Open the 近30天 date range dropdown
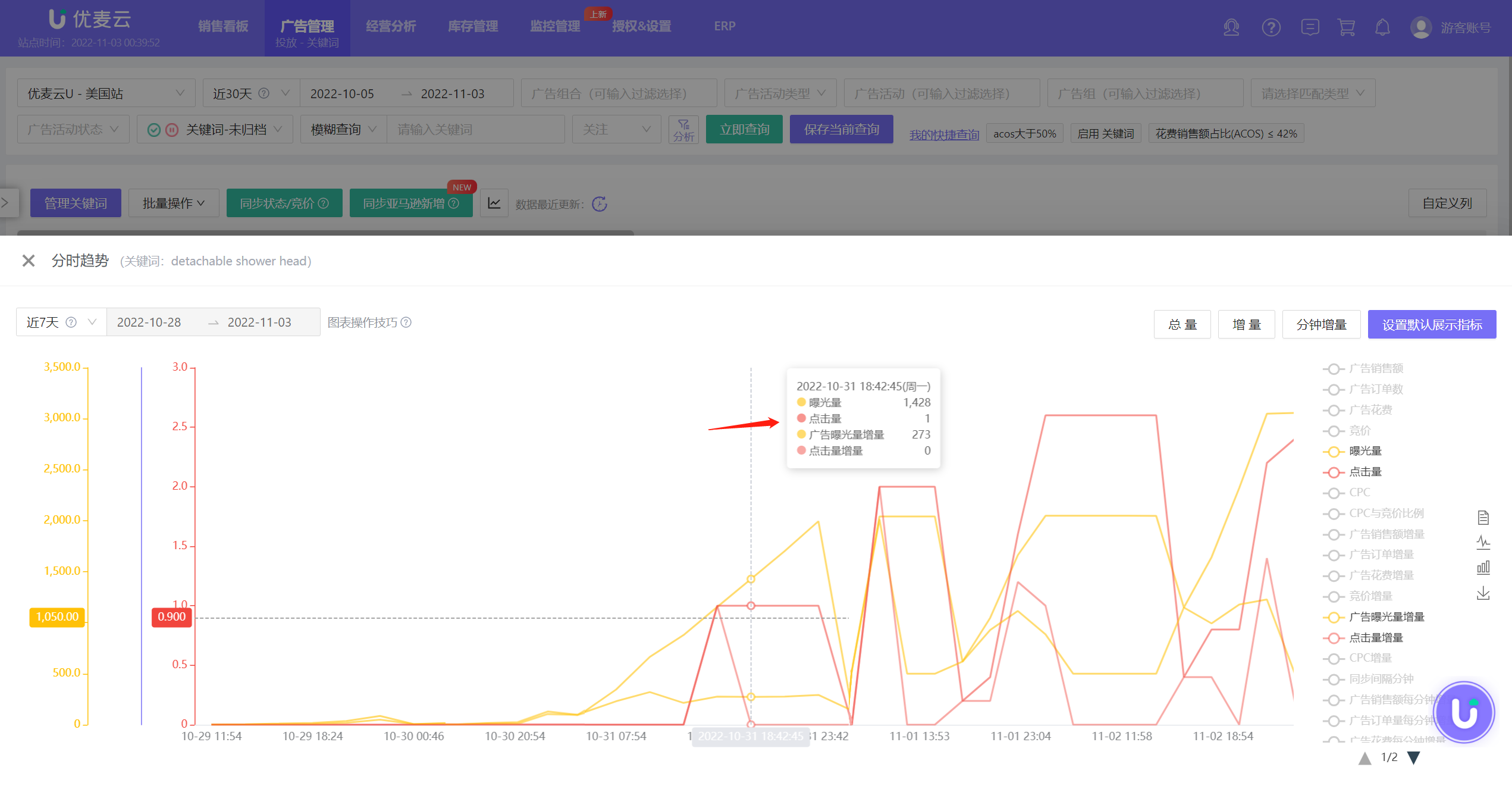 [250, 93]
